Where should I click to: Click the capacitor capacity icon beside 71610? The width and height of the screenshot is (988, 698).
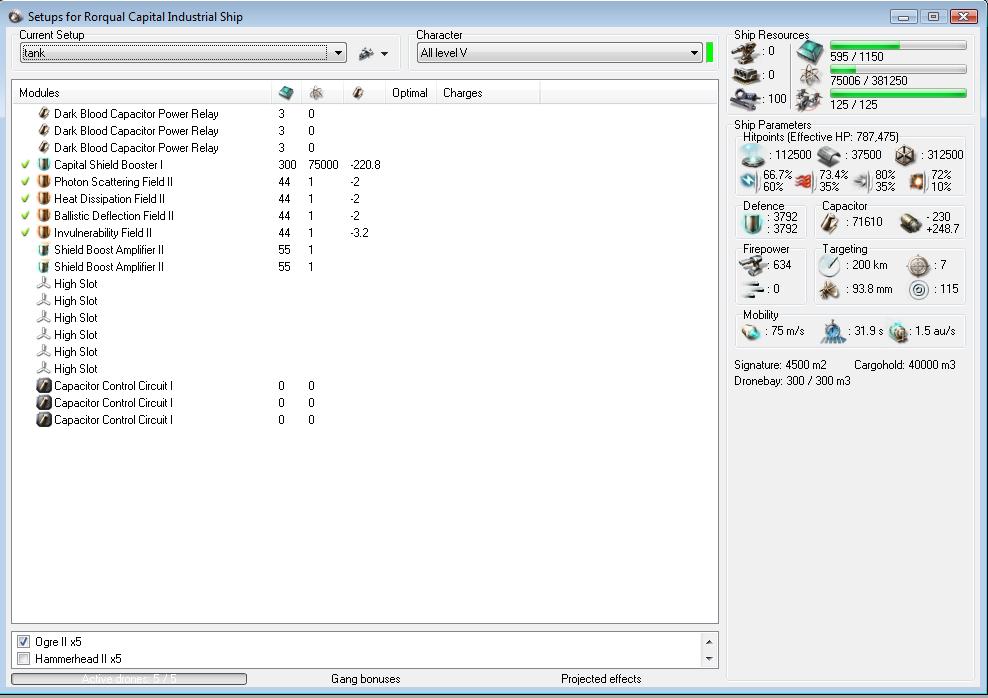pos(829,222)
